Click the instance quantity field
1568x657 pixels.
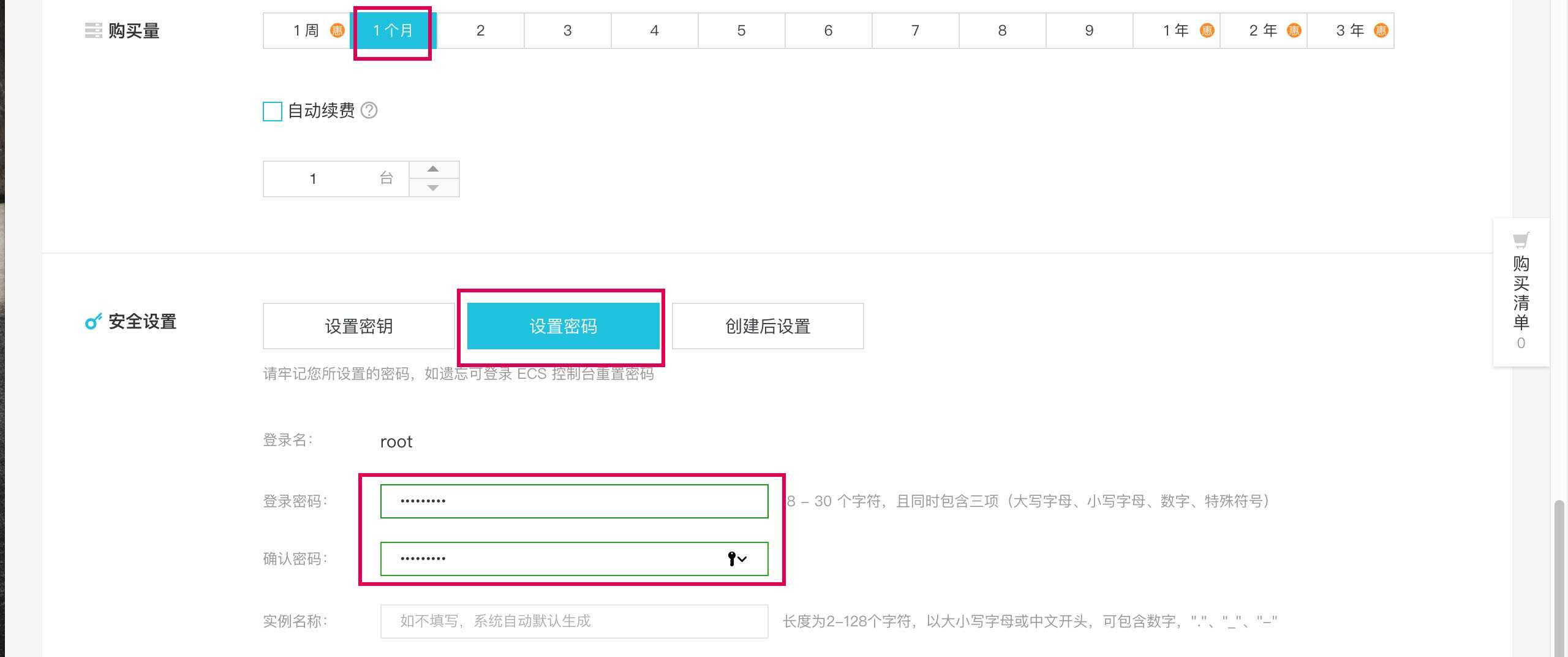(x=336, y=179)
